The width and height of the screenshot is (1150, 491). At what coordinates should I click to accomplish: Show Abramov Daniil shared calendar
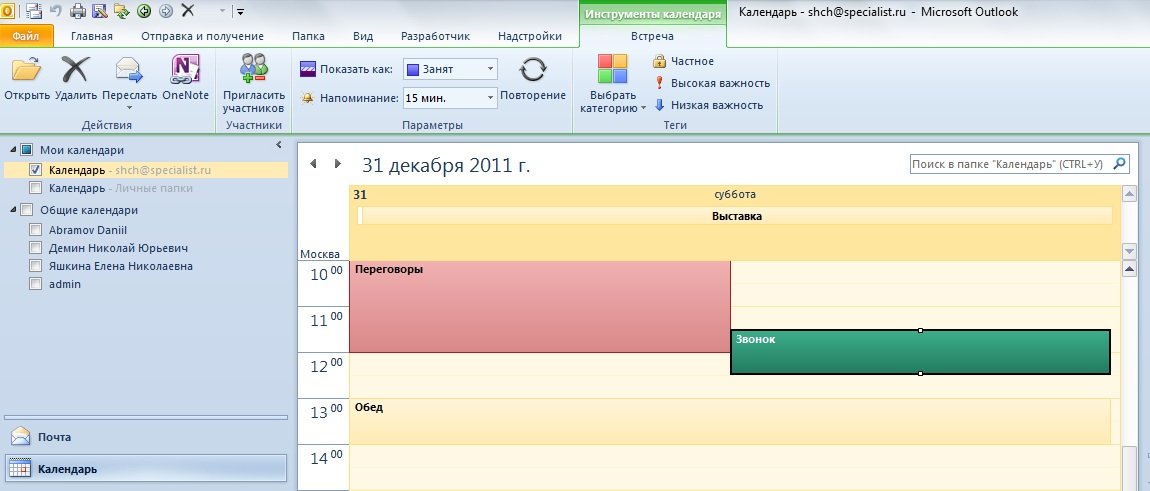pyautogui.click(x=36, y=229)
